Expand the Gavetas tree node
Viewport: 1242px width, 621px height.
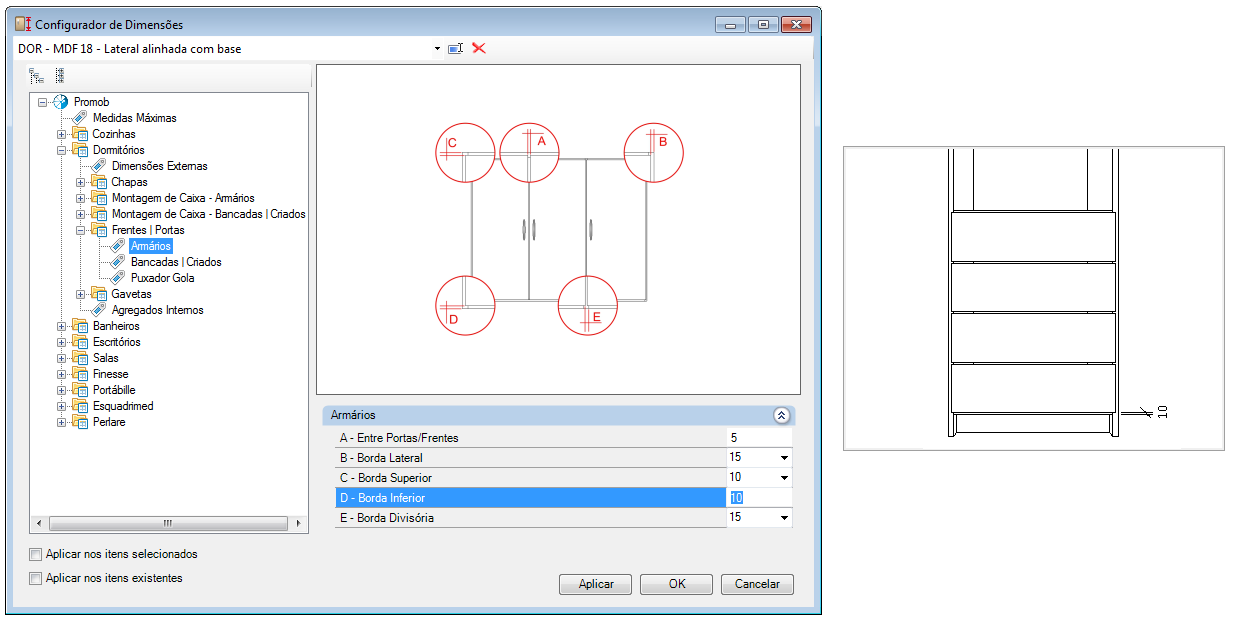[x=80, y=294]
